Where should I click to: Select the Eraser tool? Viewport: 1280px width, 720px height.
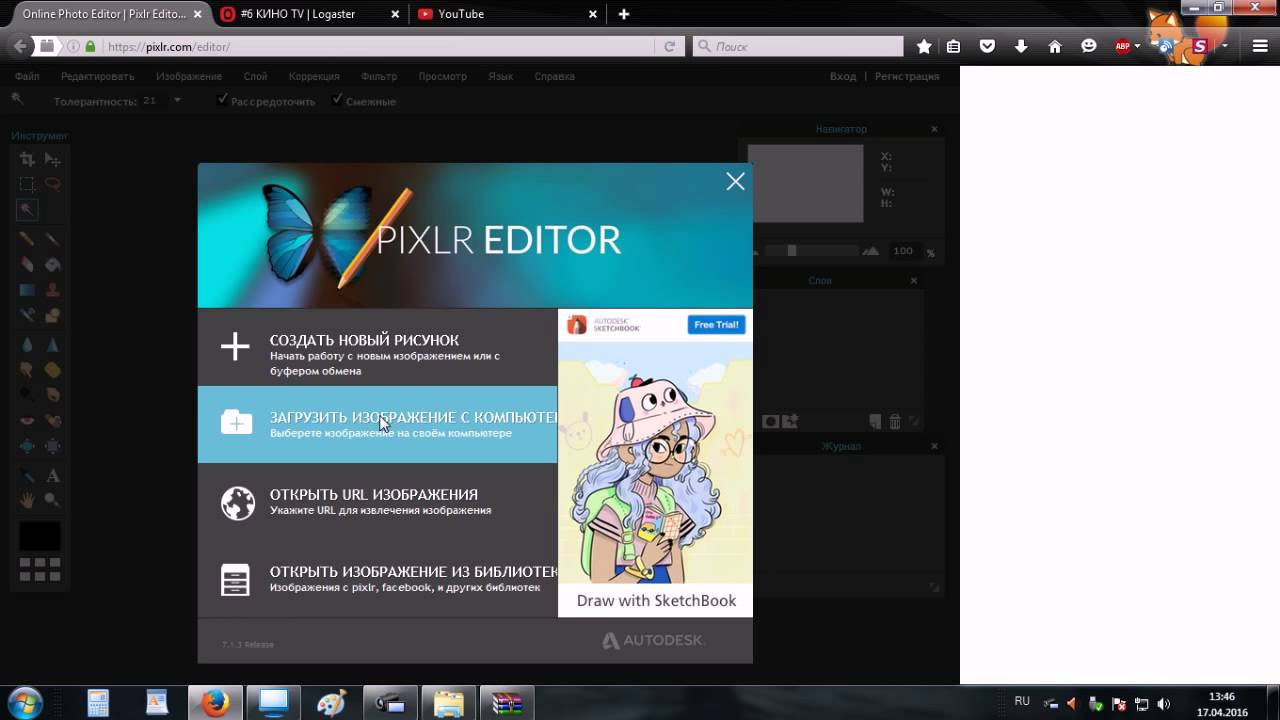[27, 265]
